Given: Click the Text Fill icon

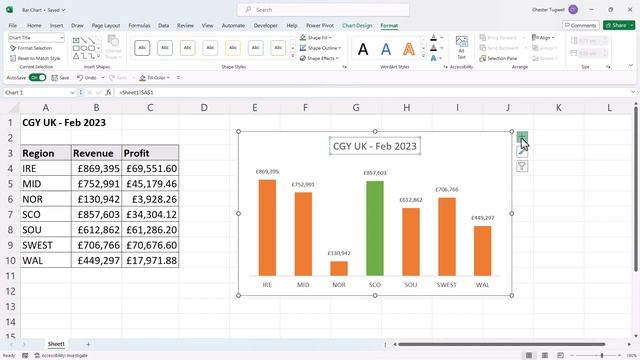Looking at the screenshot, I should tap(433, 38).
